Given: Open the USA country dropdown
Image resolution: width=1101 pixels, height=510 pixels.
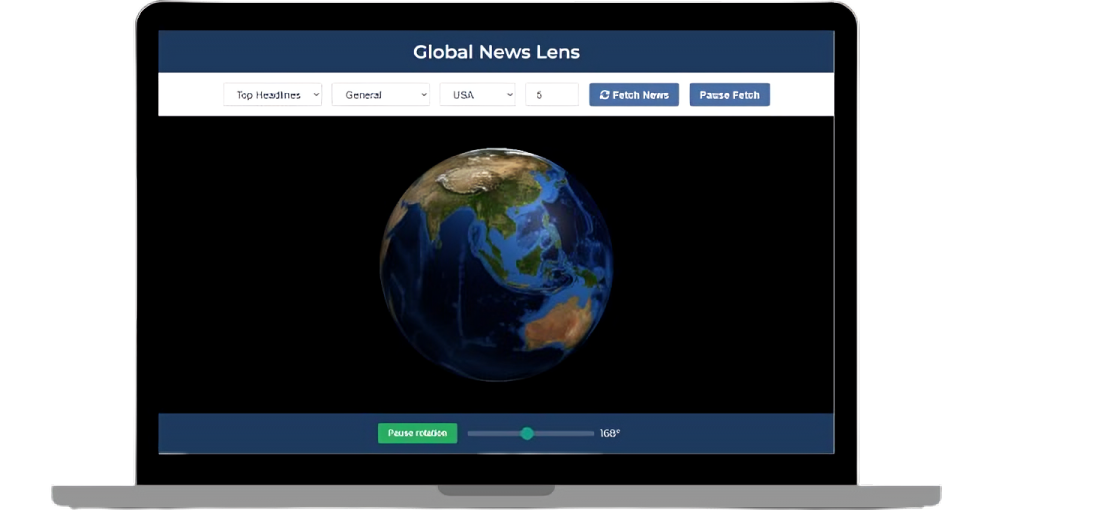Looking at the screenshot, I should [x=477, y=95].
